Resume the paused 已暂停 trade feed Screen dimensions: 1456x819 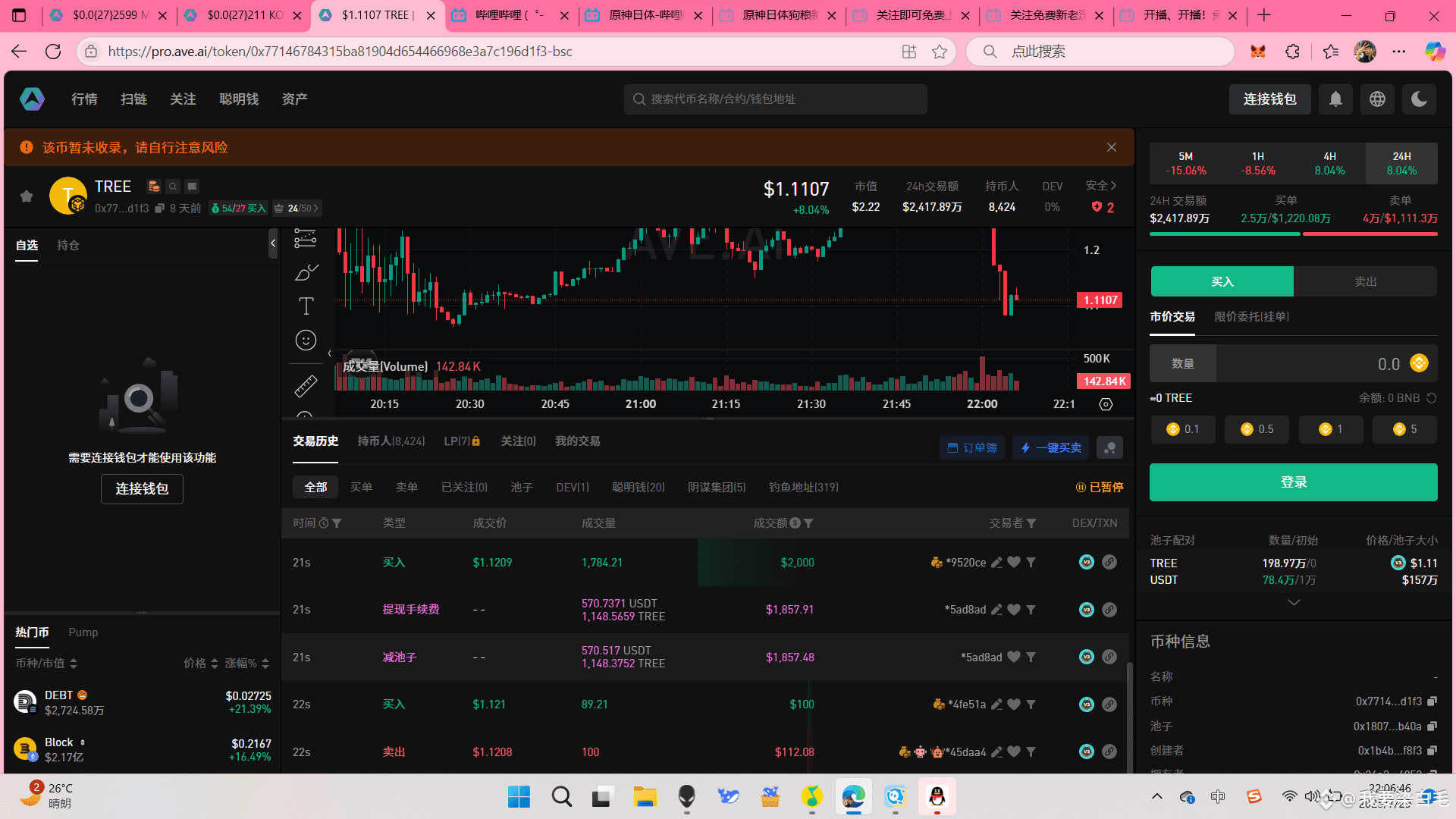coord(1100,488)
